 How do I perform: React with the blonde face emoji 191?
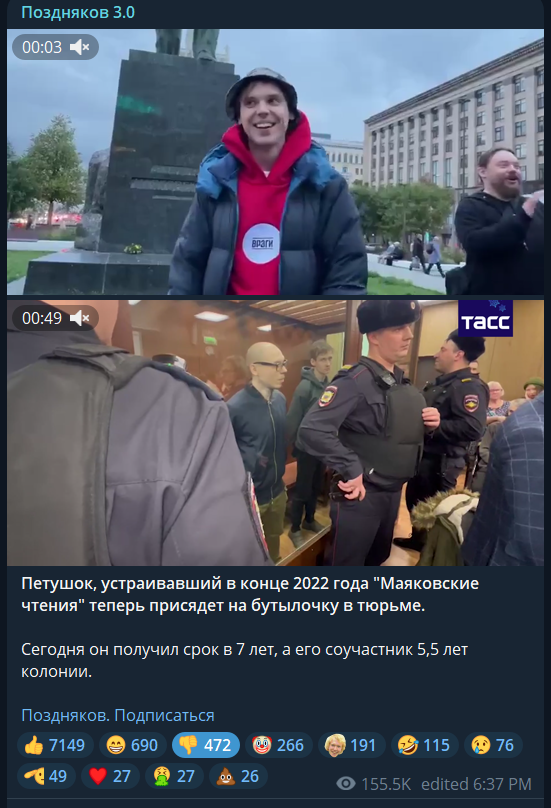pos(352,745)
